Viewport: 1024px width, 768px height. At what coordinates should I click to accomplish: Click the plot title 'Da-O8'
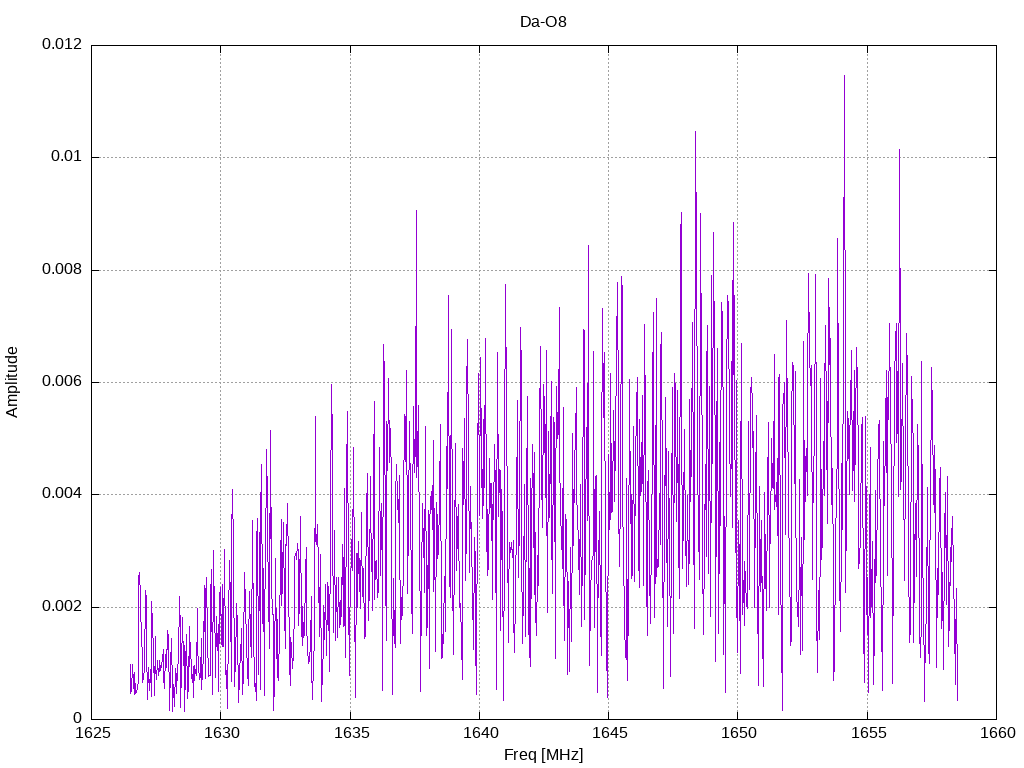[x=543, y=22]
